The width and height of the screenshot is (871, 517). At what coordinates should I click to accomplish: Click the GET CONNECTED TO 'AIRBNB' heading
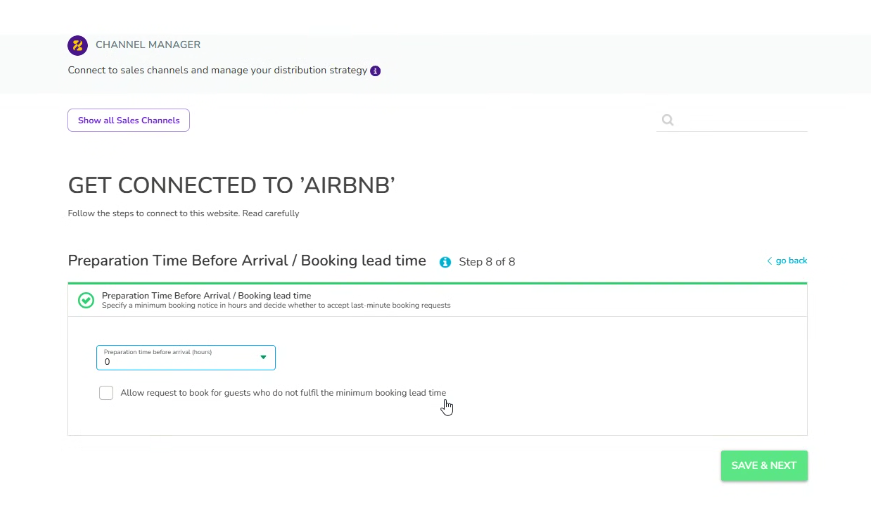tap(232, 185)
